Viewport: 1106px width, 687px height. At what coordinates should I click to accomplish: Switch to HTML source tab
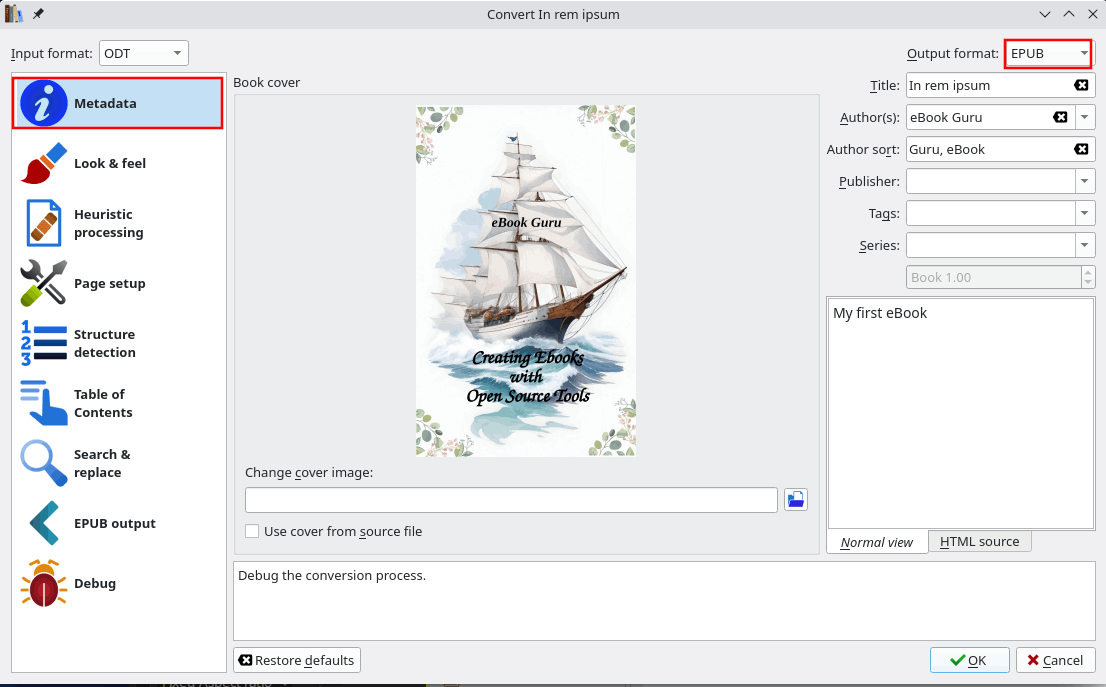(979, 542)
